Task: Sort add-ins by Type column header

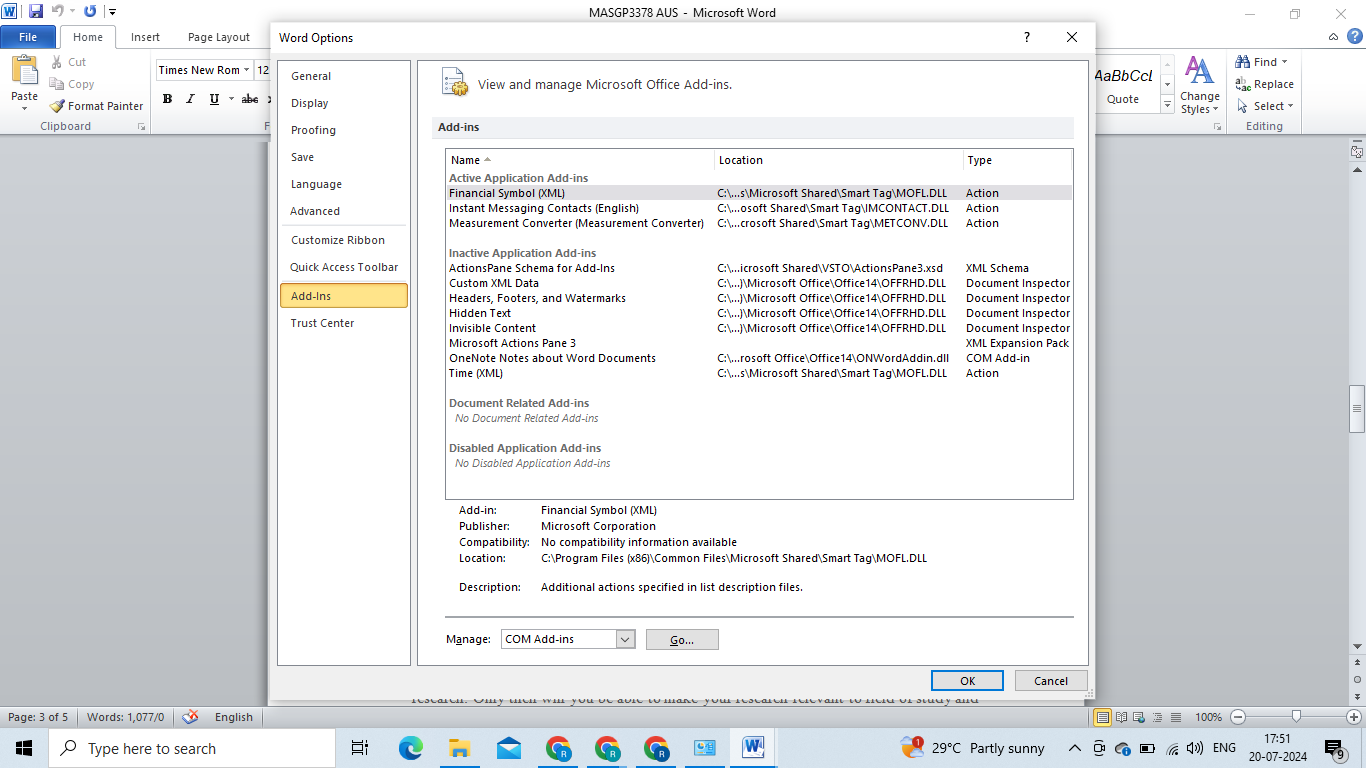Action: pos(1017,160)
